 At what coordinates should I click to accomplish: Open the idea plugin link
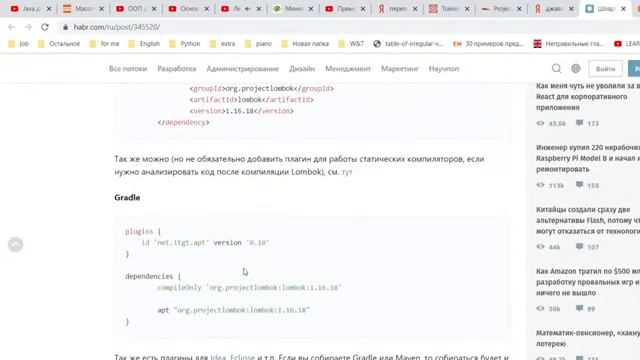218,357
